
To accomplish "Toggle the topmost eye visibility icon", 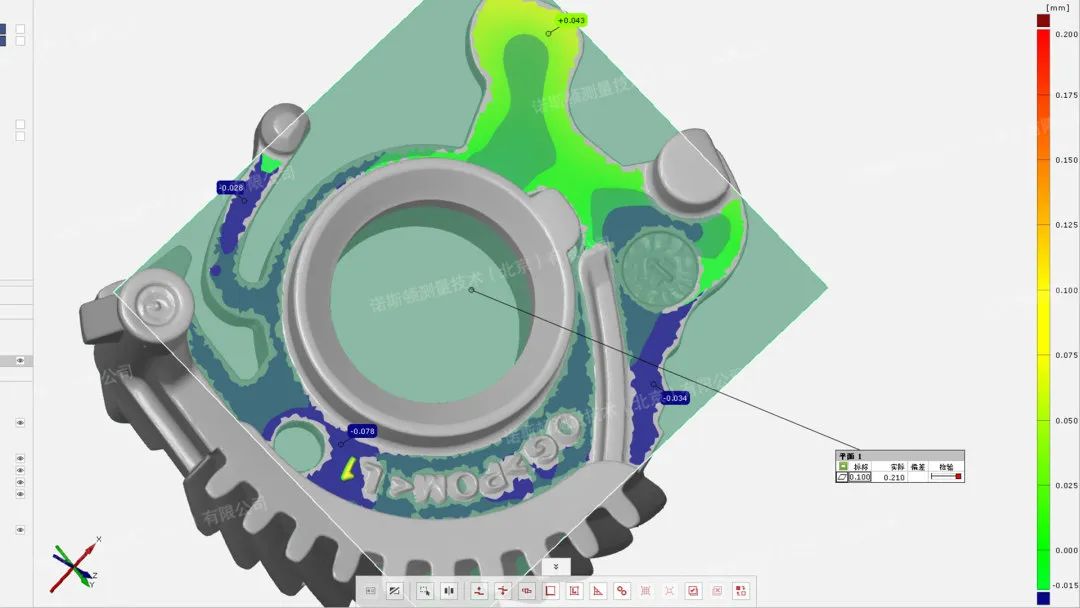I will tap(19, 361).
